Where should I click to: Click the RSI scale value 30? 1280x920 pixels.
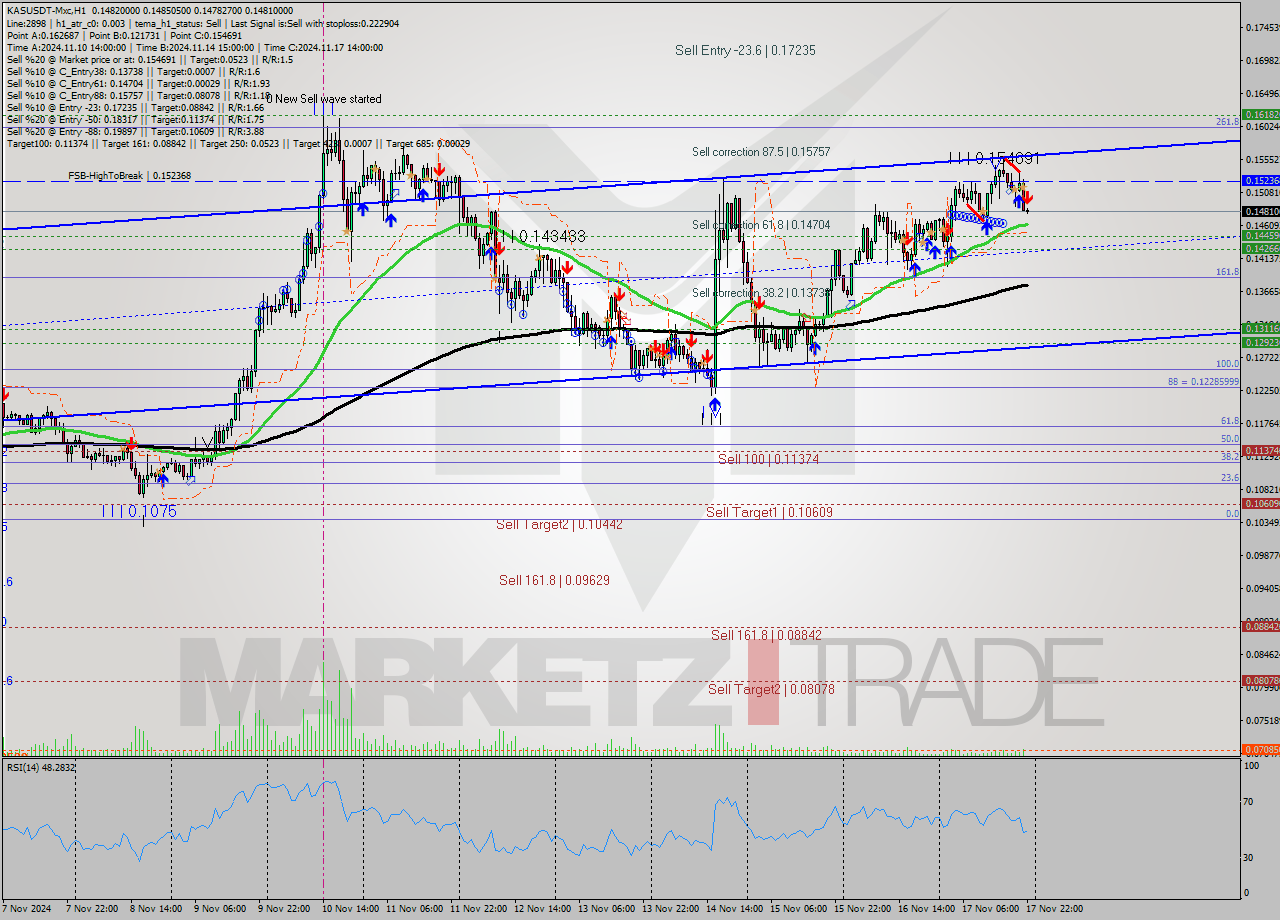pos(1250,857)
